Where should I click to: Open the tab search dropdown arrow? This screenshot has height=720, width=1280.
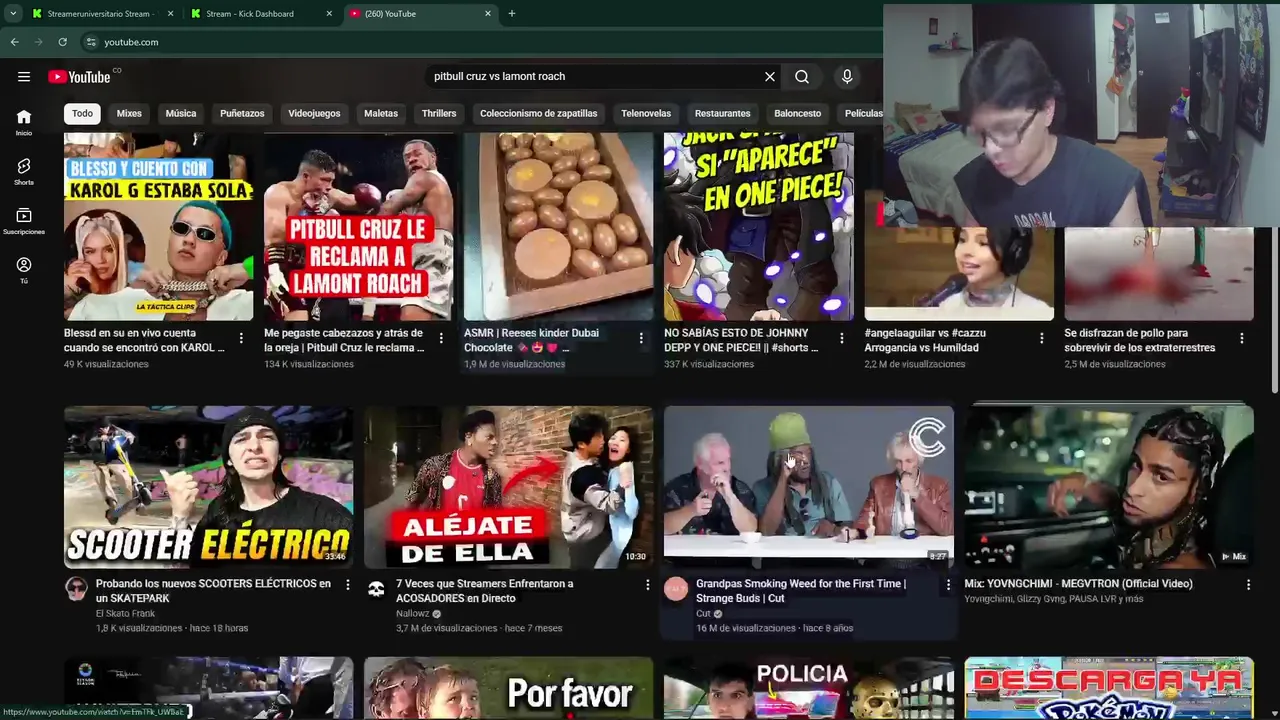pos(12,14)
